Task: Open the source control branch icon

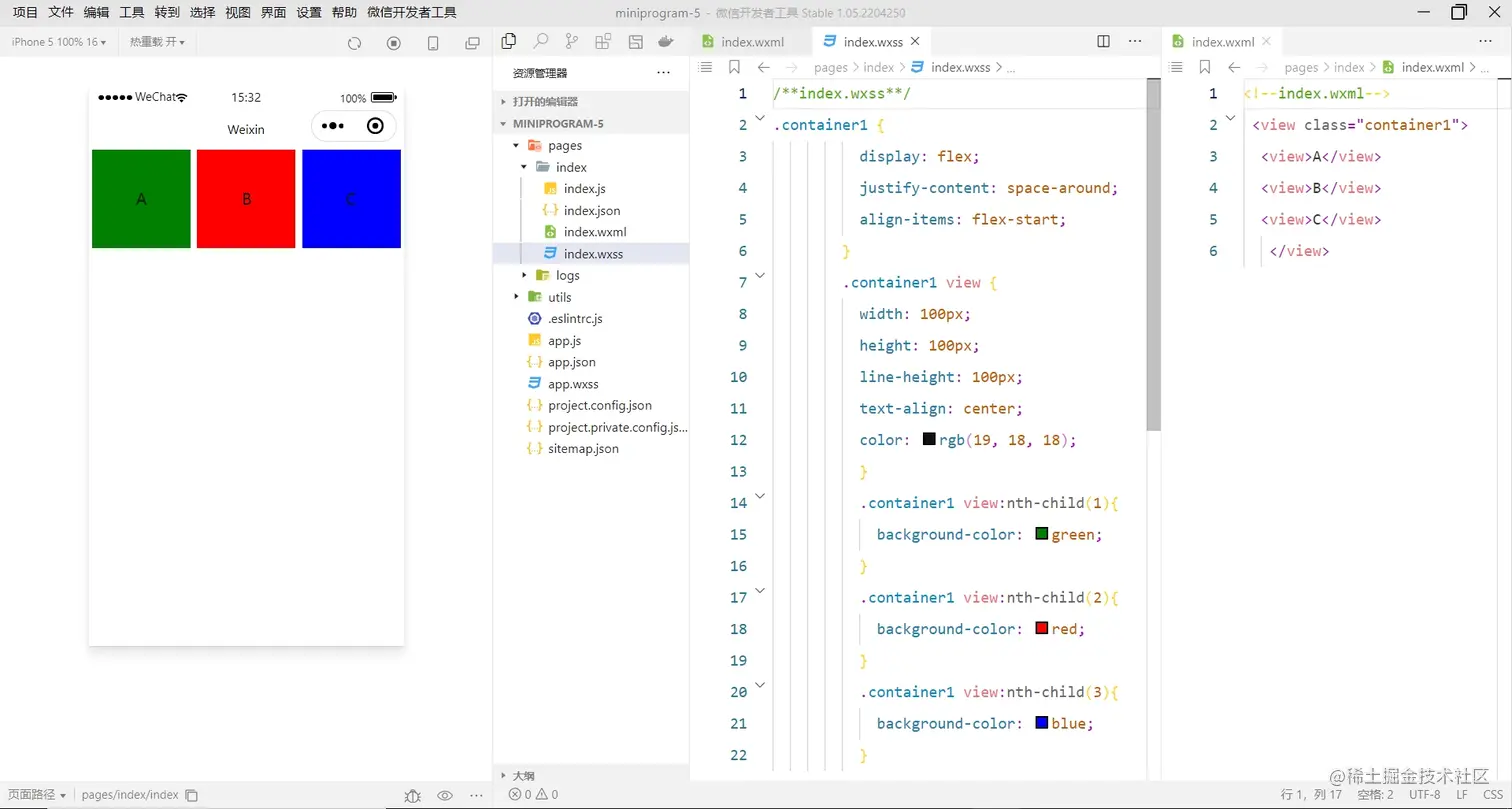Action: tap(571, 41)
